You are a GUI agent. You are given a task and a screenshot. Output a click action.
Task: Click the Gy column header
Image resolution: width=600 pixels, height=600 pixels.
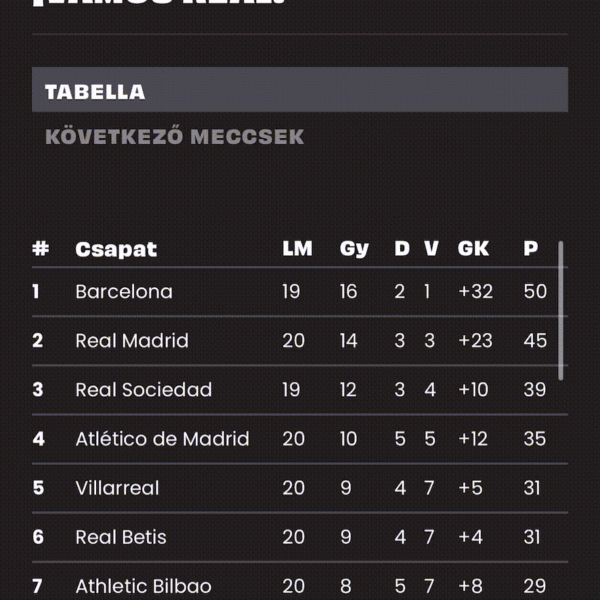click(354, 250)
